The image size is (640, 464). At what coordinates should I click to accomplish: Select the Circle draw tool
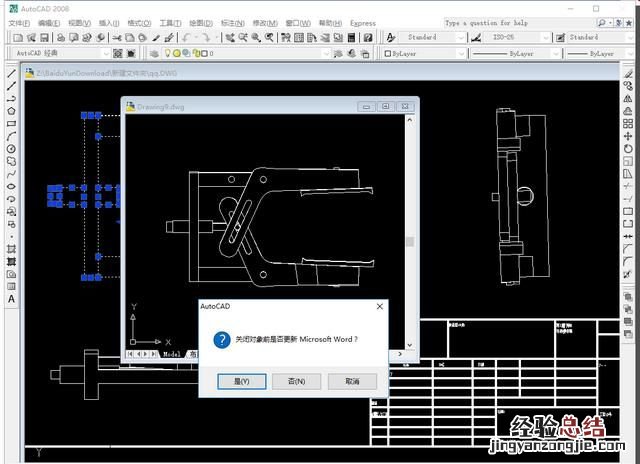pyautogui.click(x=11, y=148)
